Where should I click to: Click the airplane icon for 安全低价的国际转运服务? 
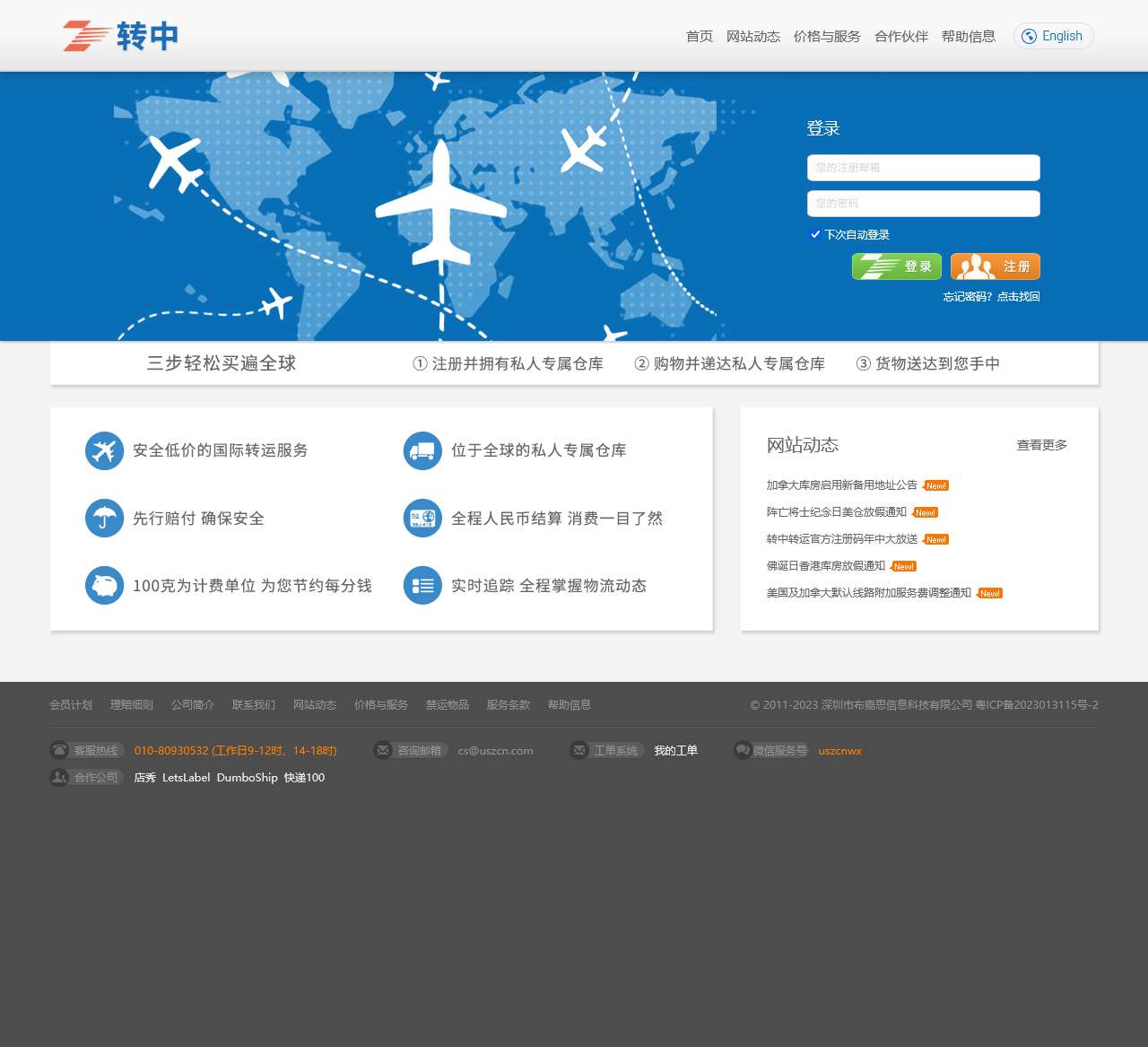click(104, 450)
